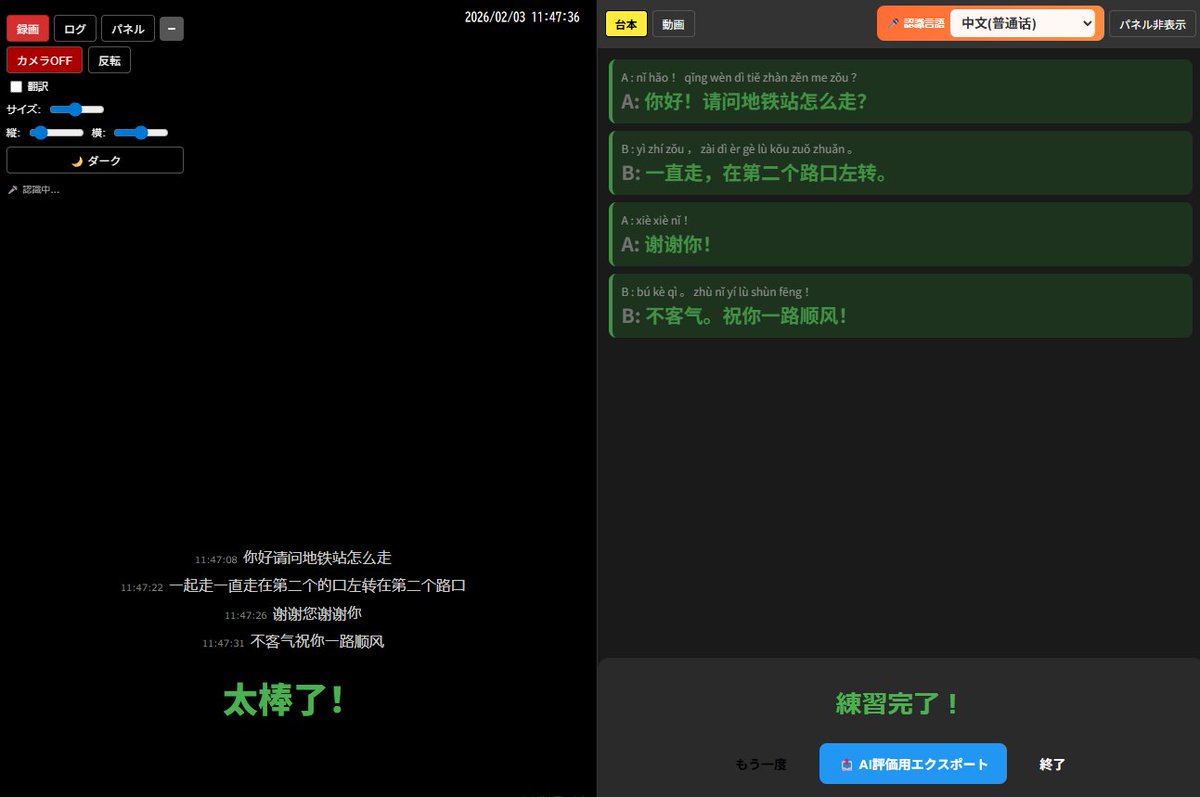1200x797 pixels.
Task: Adjust the サイズ size slider
Action: pos(75,109)
